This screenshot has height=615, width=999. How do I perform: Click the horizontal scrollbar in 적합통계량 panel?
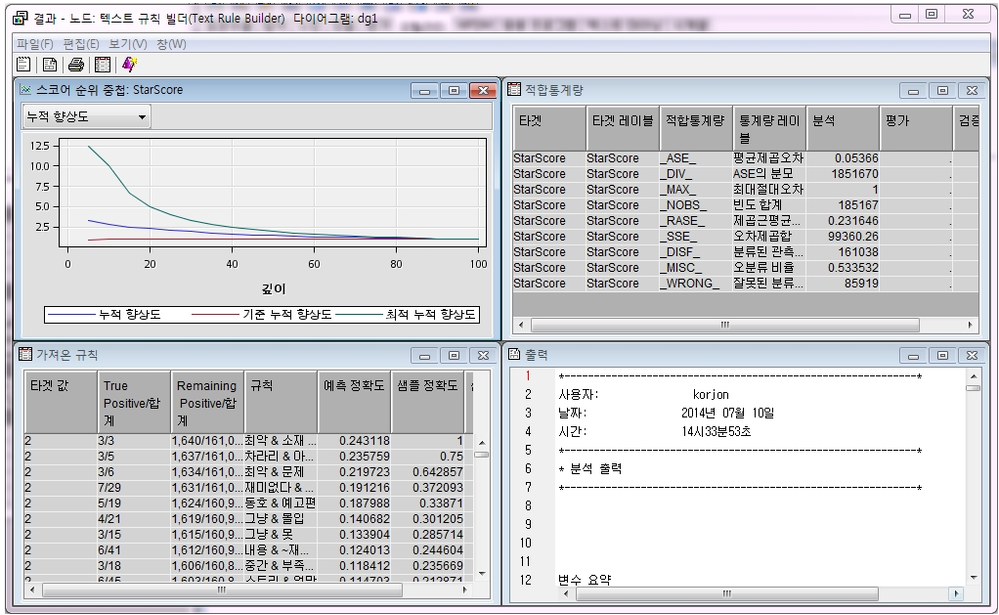pos(725,325)
